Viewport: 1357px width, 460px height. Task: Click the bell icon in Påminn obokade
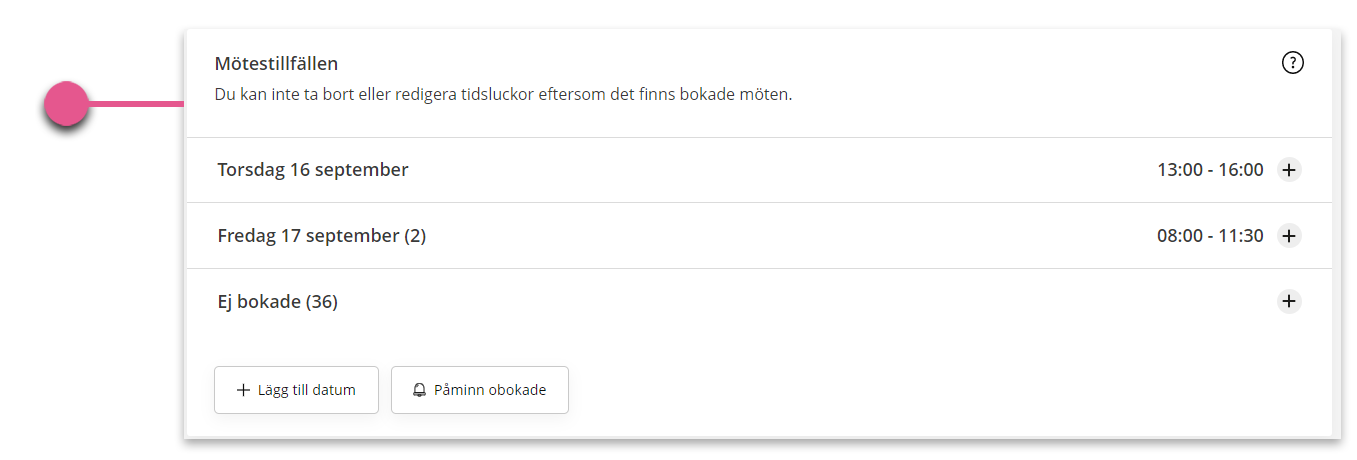tap(420, 390)
